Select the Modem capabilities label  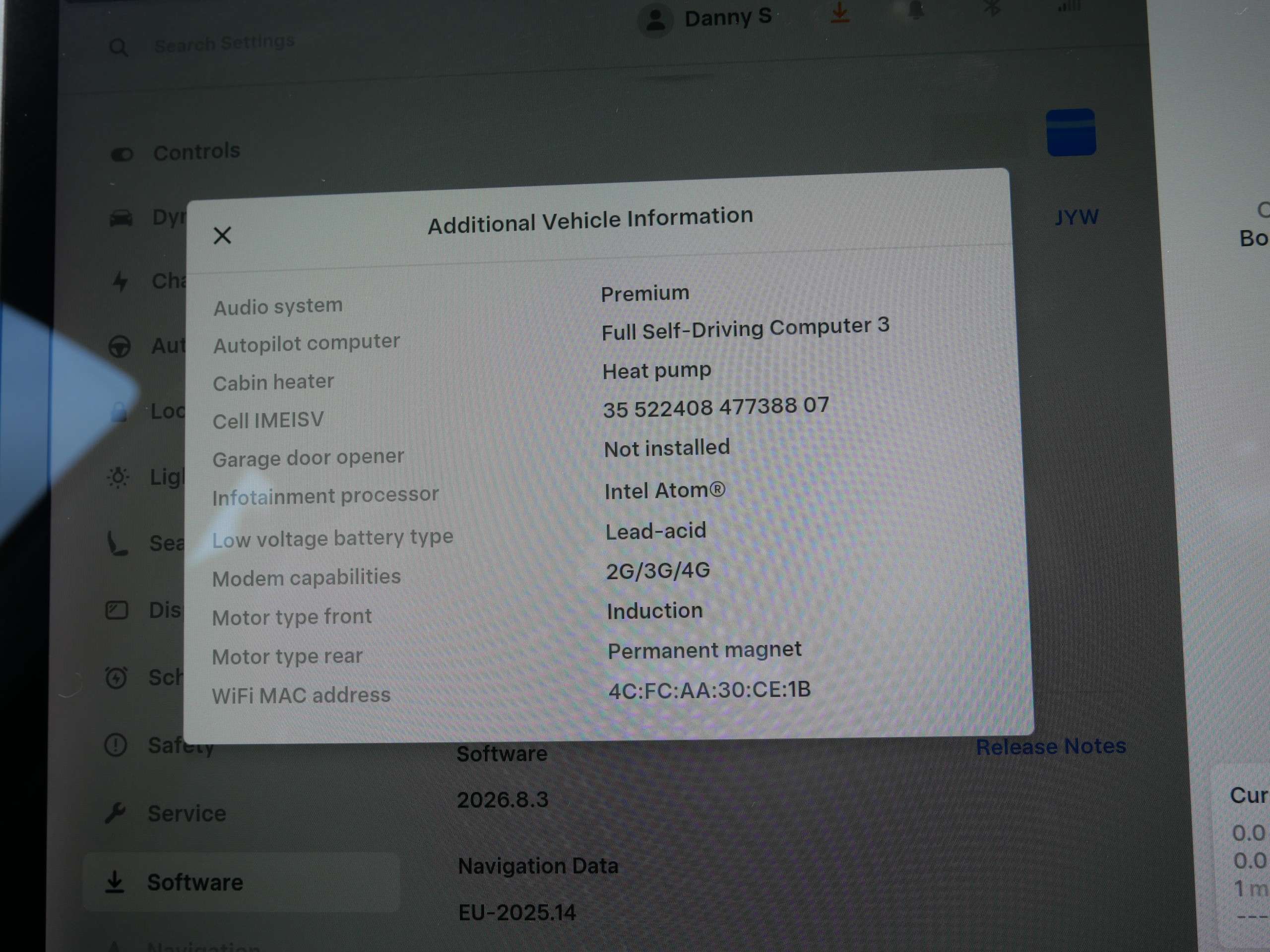[306, 577]
